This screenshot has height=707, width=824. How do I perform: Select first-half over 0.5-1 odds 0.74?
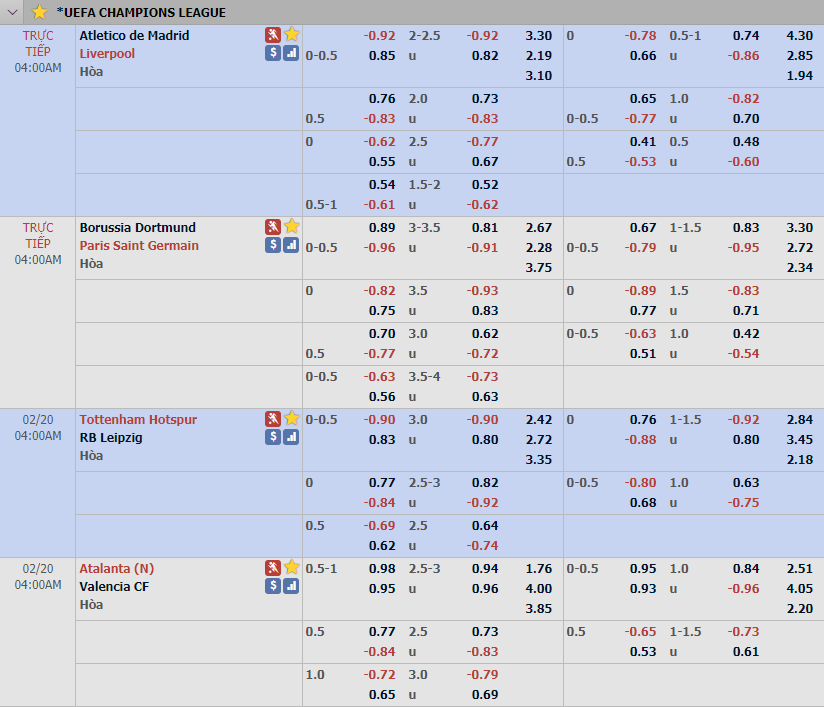(x=746, y=36)
